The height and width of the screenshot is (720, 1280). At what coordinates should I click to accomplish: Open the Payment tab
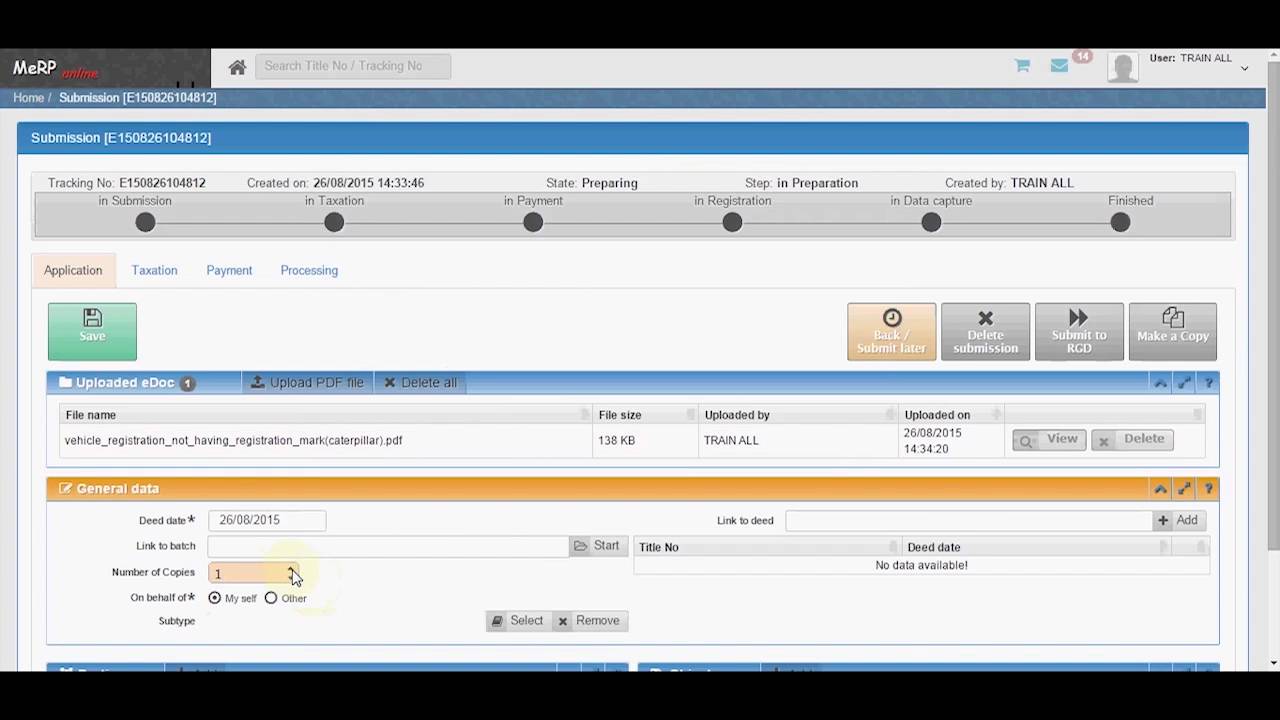point(229,270)
